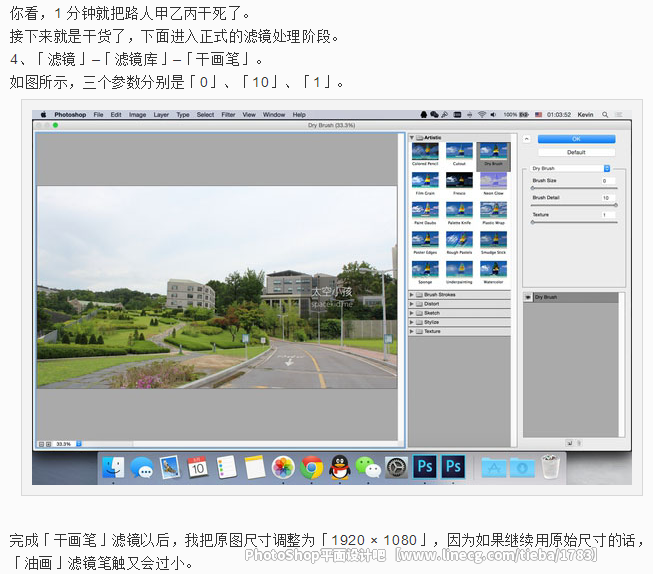Open the Image menu
This screenshot has width=653, height=574.
(x=137, y=115)
